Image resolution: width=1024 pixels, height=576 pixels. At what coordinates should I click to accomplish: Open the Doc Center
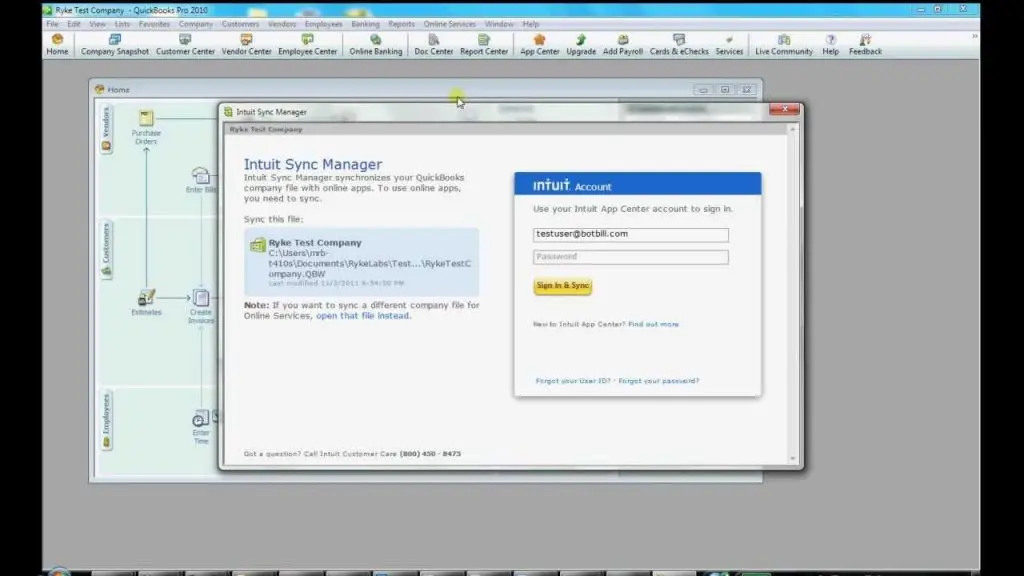tap(434, 44)
